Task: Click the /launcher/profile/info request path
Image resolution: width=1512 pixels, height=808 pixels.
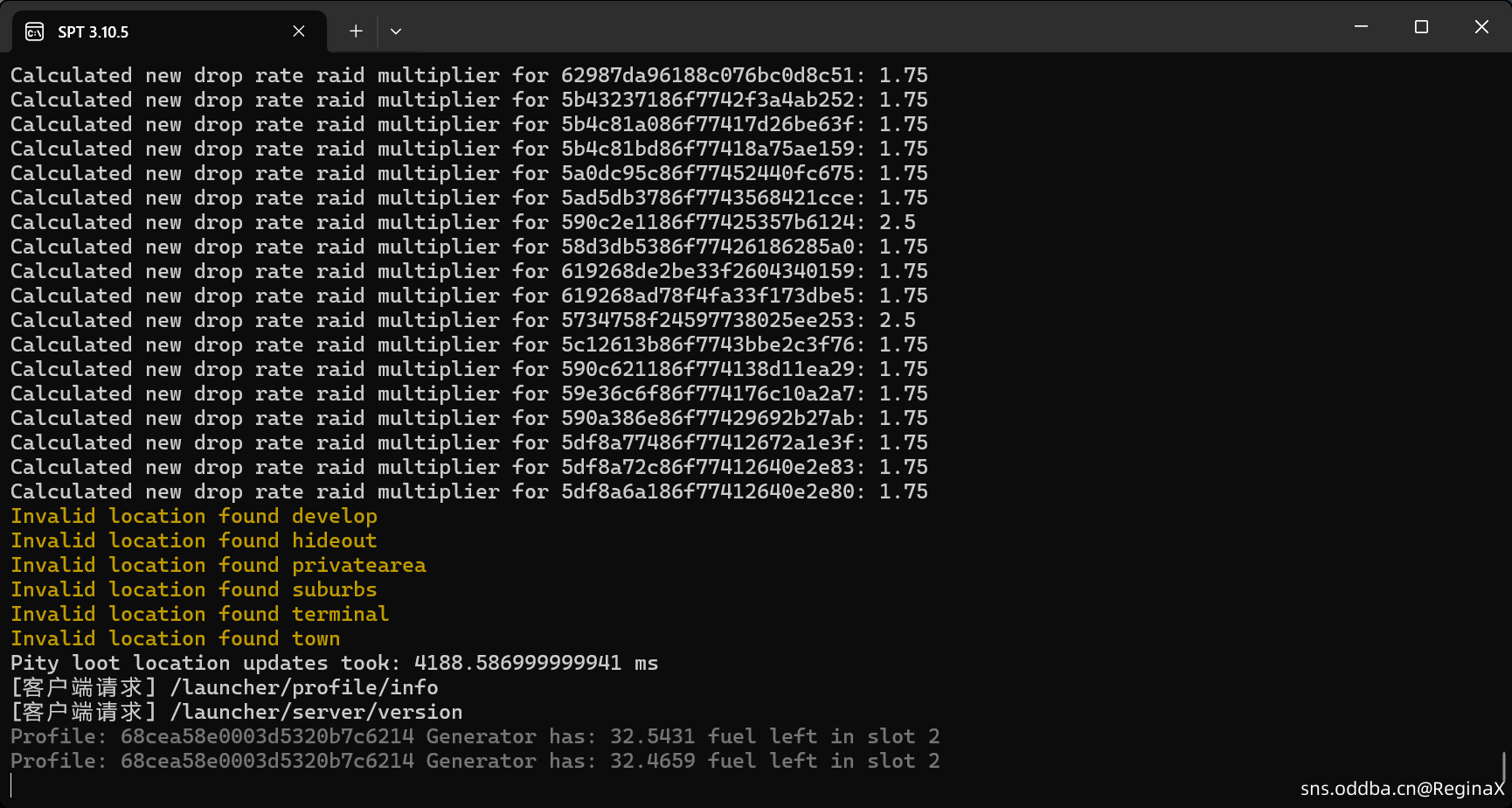Action: (x=304, y=688)
